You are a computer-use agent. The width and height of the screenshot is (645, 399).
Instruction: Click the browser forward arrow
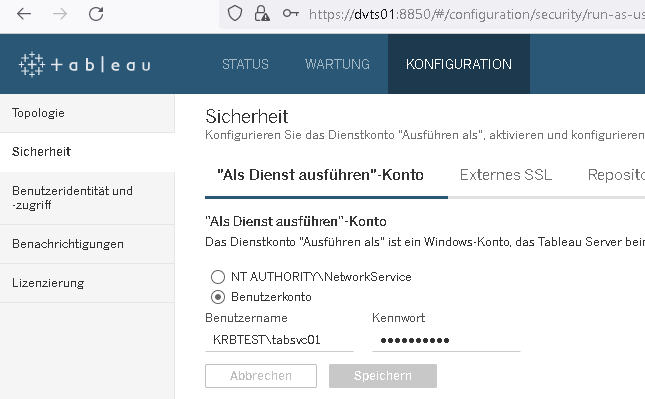pos(60,14)
